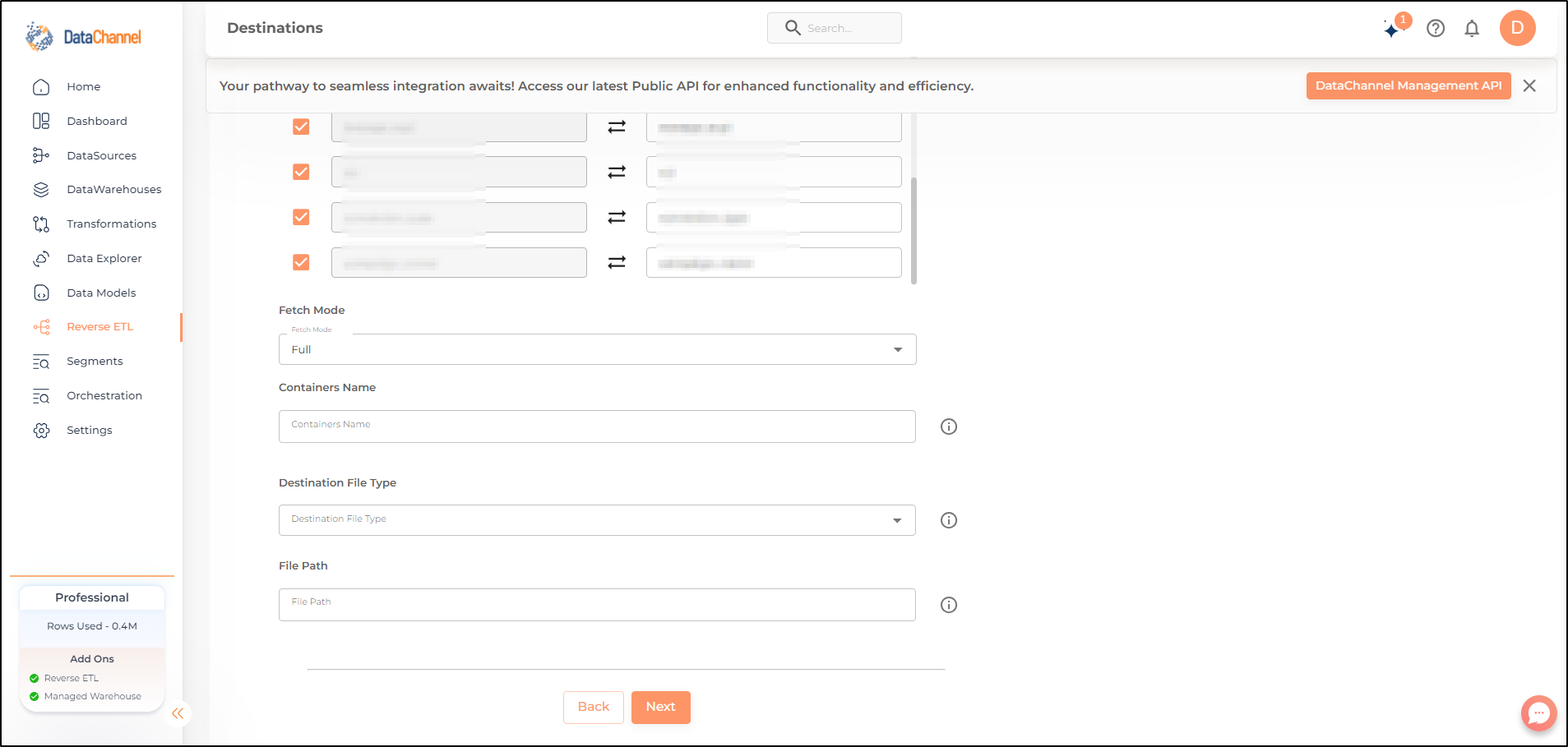
Task: Open DataWarehouses menu item
Action: 114,190
